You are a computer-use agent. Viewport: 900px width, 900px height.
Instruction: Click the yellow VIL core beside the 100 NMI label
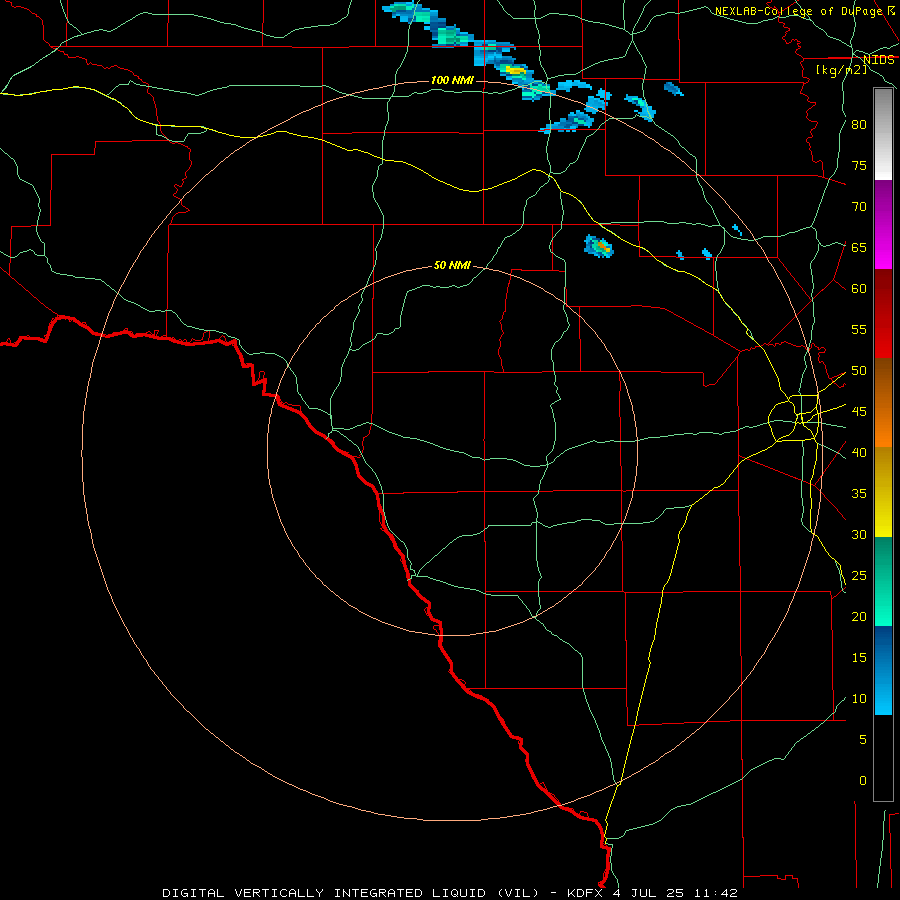click(x=515, y=71)
